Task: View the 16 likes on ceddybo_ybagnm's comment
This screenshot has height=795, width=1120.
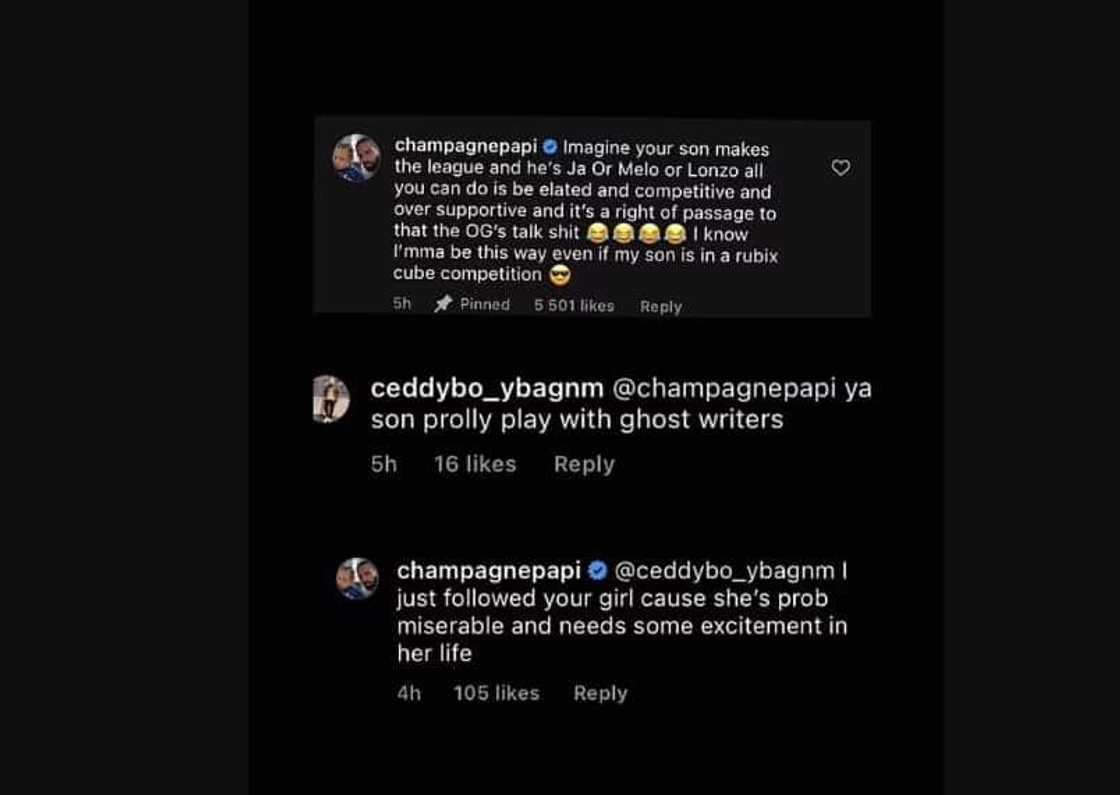Action: [475, 463]
